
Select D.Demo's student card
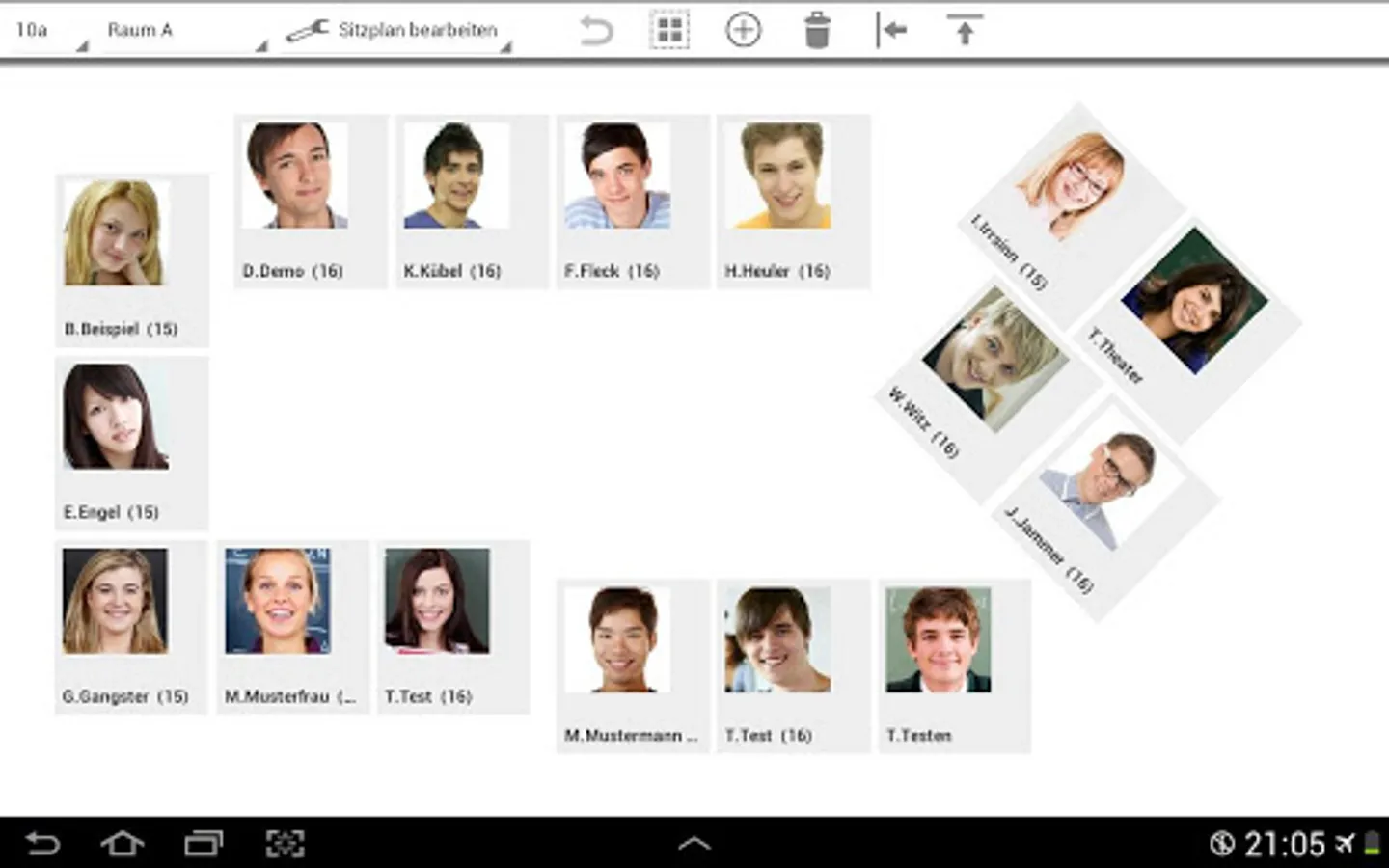311,202
